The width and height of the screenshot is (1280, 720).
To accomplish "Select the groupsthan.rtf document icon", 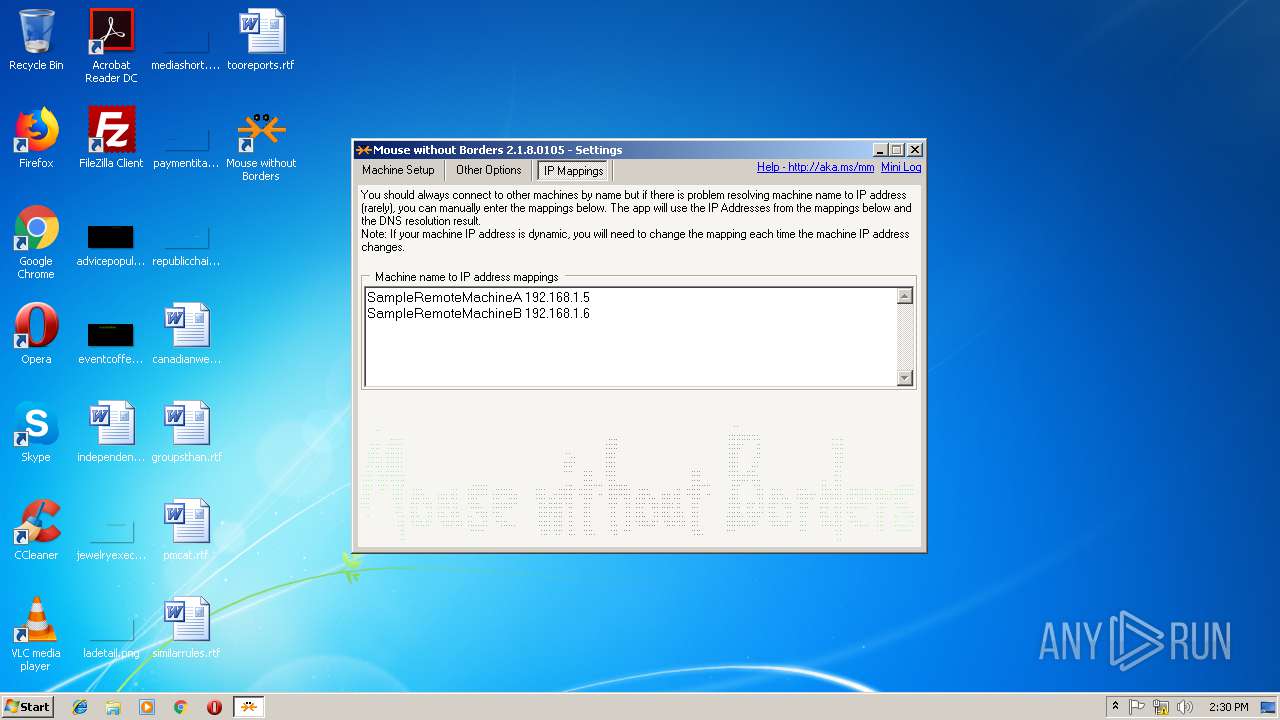I will point(186,432).
